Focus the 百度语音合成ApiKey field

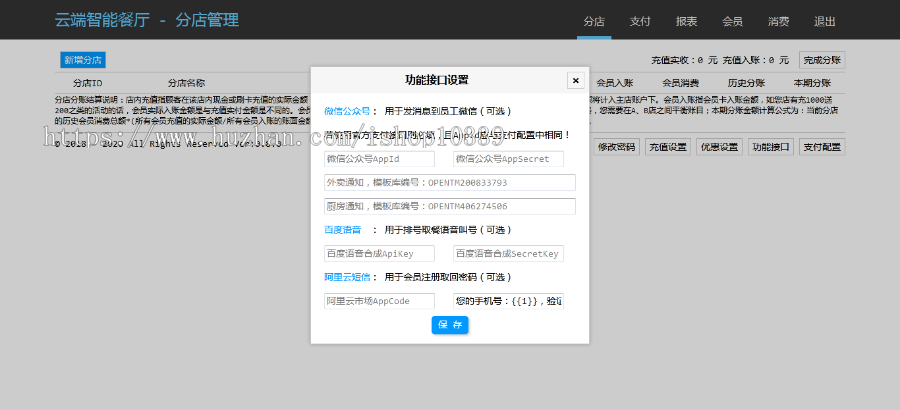pyautogui.click(x=379, y=253)
